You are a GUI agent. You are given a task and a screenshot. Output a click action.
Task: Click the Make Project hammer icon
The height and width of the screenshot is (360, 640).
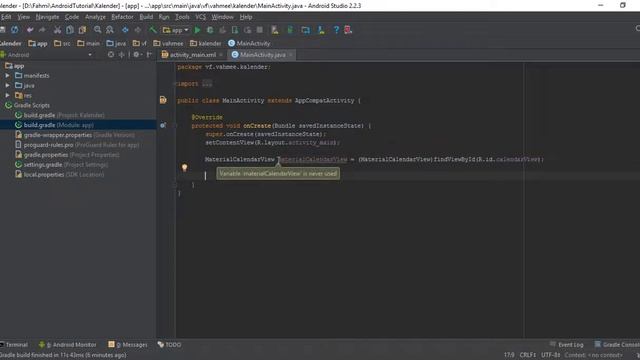(153, 30)
